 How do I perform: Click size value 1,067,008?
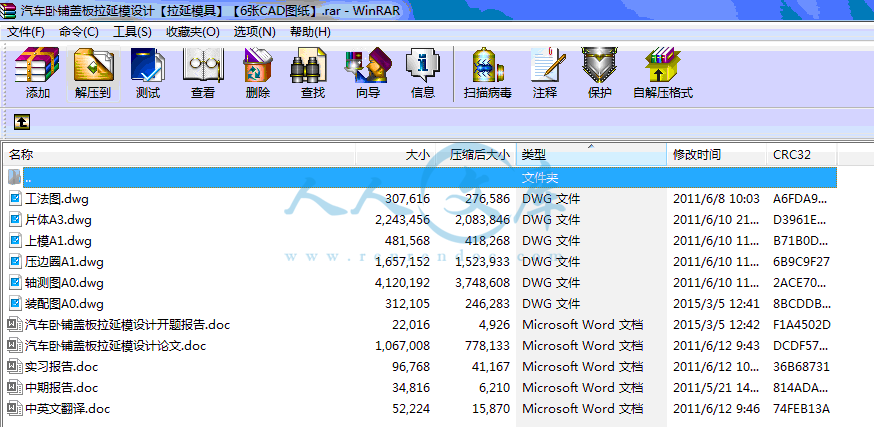[x=402, y=346]
